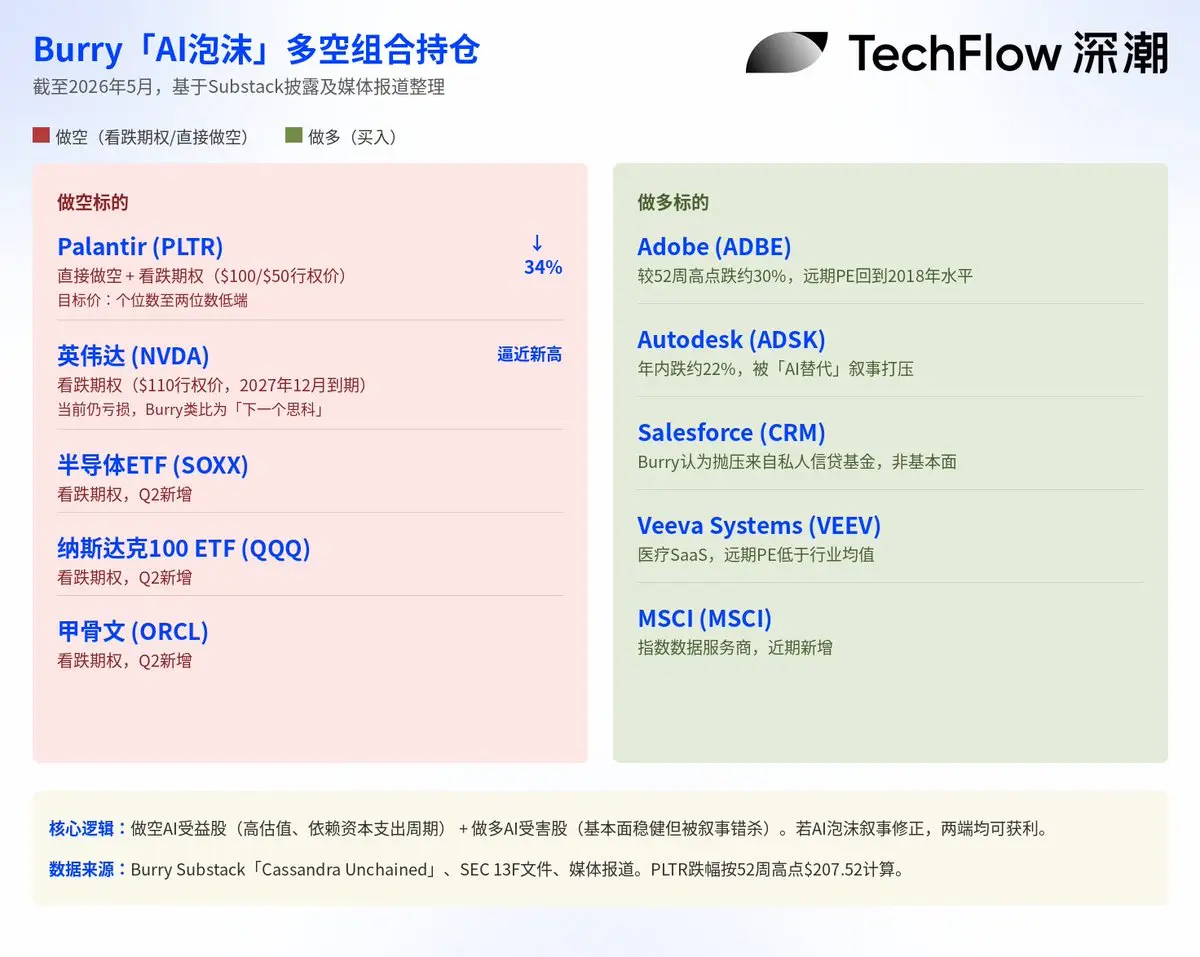Image resolution: width=1200 pixels, height=957 pixels.
Task: Click the 指数数据服务商，近期新增 line
Action: click(735, 648)
